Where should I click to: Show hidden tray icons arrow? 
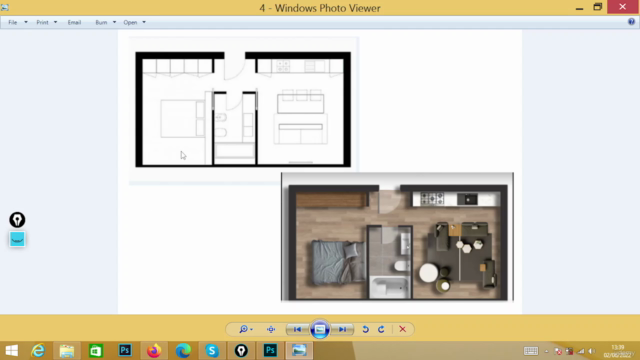tap(547, 351)
